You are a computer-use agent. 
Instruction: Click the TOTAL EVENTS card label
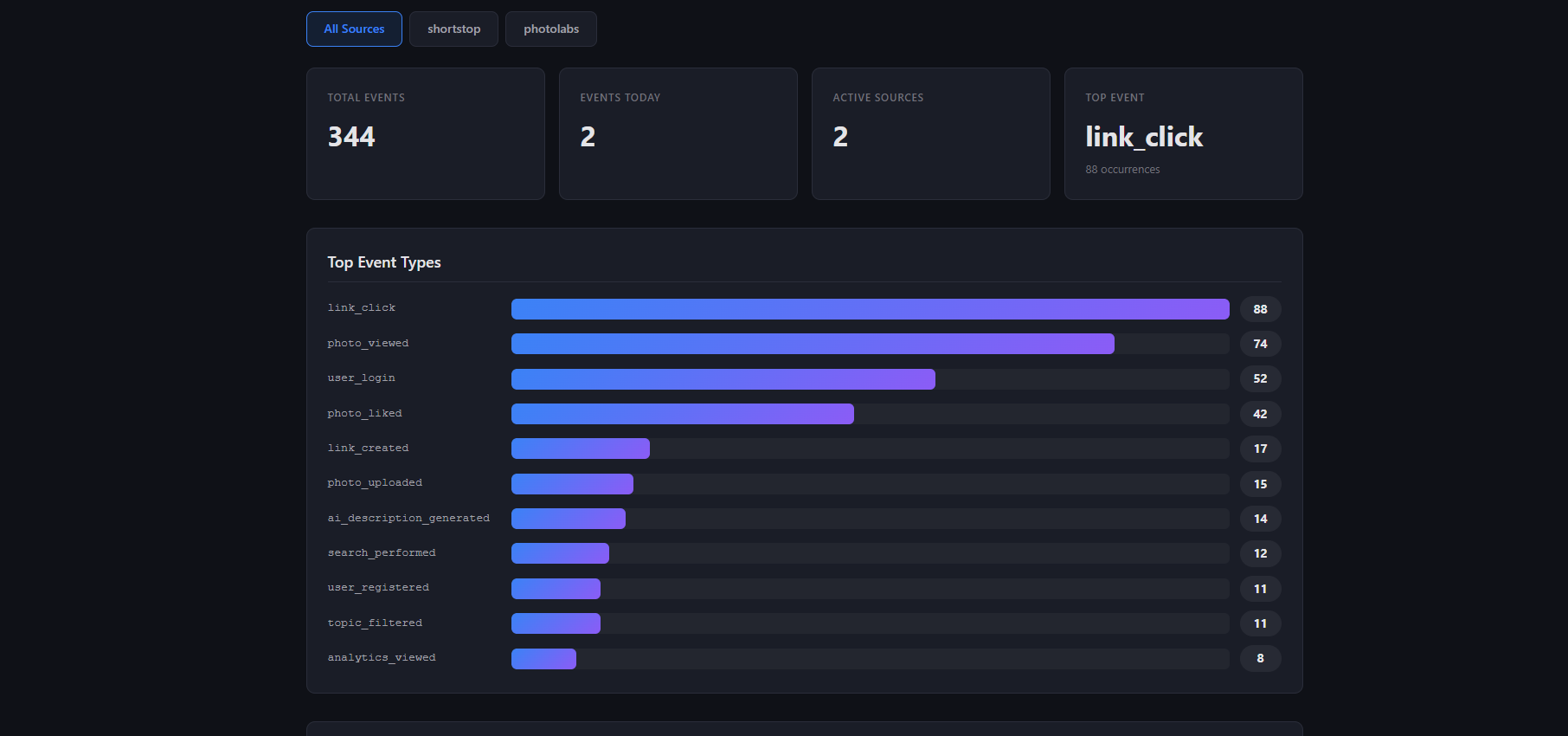point(366,98)
